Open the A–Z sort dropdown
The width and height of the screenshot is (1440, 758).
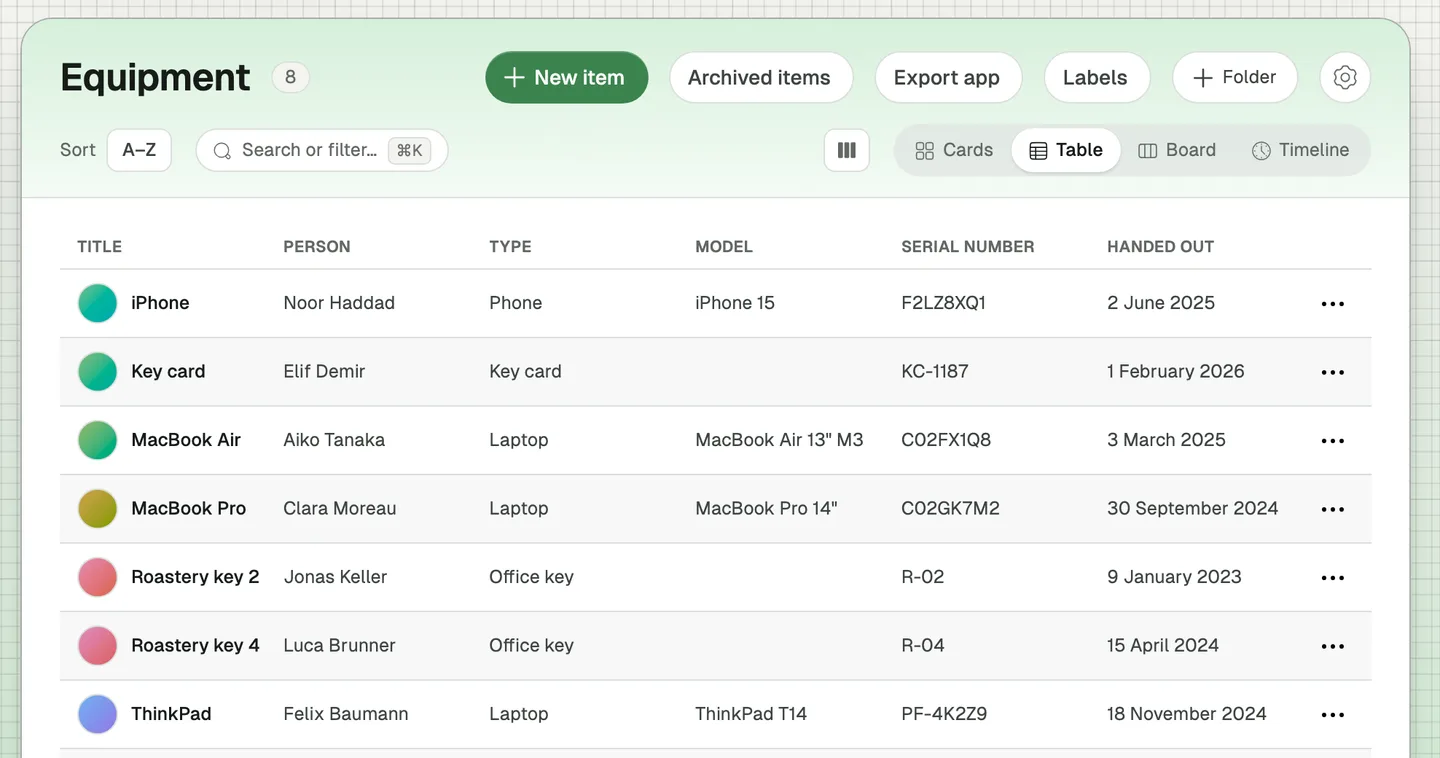point(139,150)
